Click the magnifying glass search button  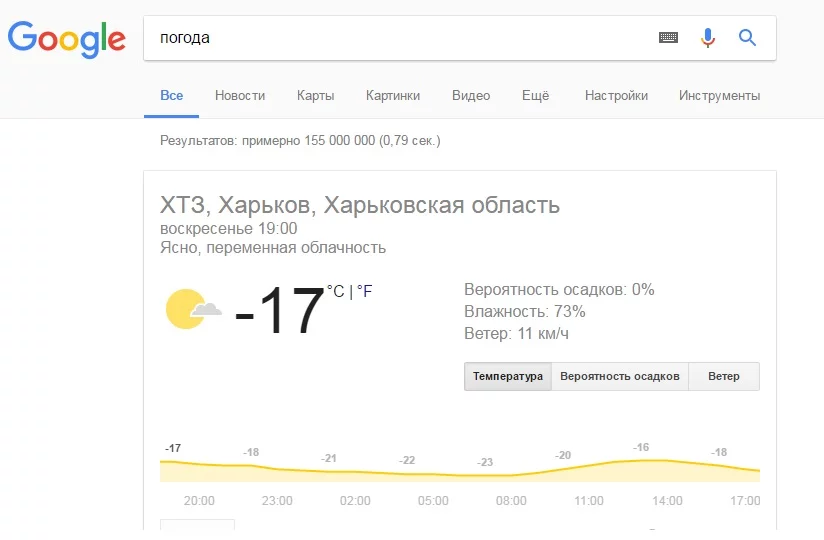(747, 38)
